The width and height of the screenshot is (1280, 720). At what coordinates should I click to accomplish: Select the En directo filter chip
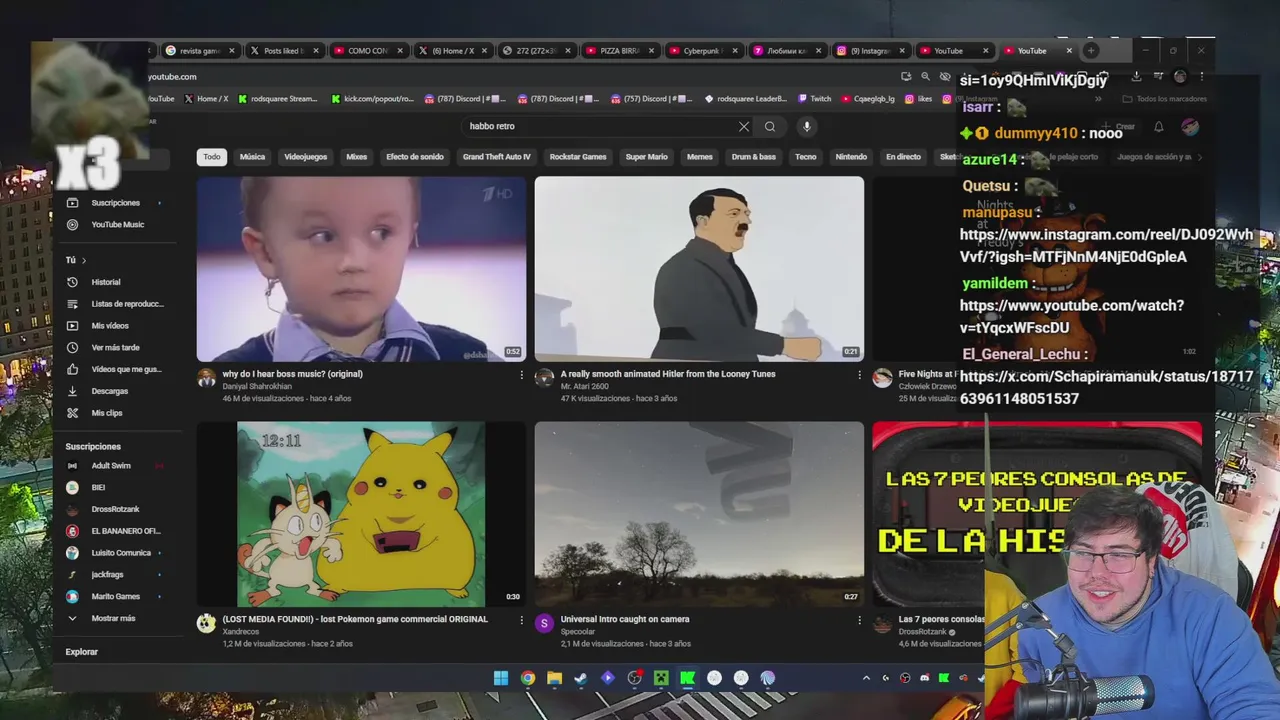click(x=903, y=157)
